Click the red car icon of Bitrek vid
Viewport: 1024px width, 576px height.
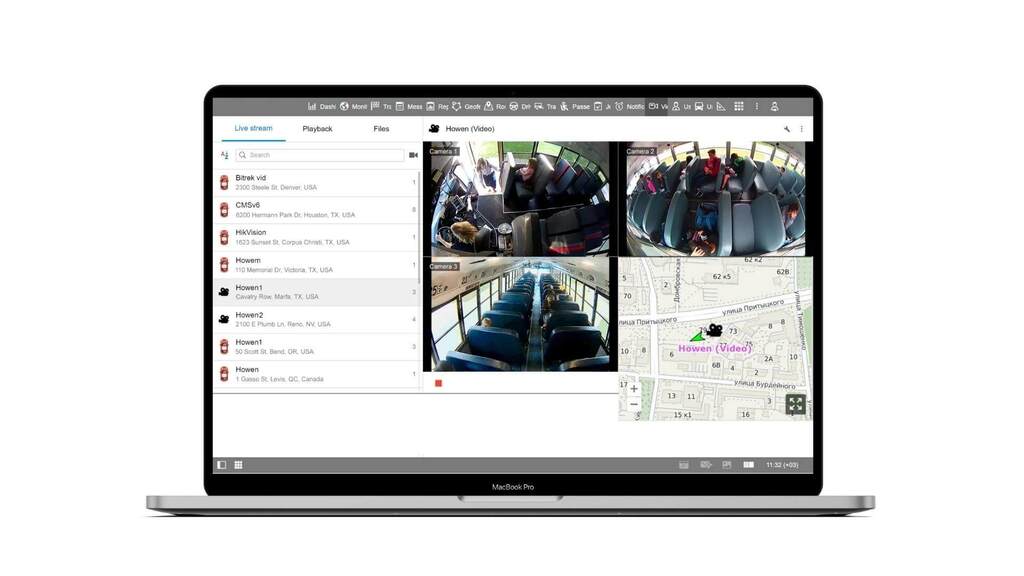[224, 182]
